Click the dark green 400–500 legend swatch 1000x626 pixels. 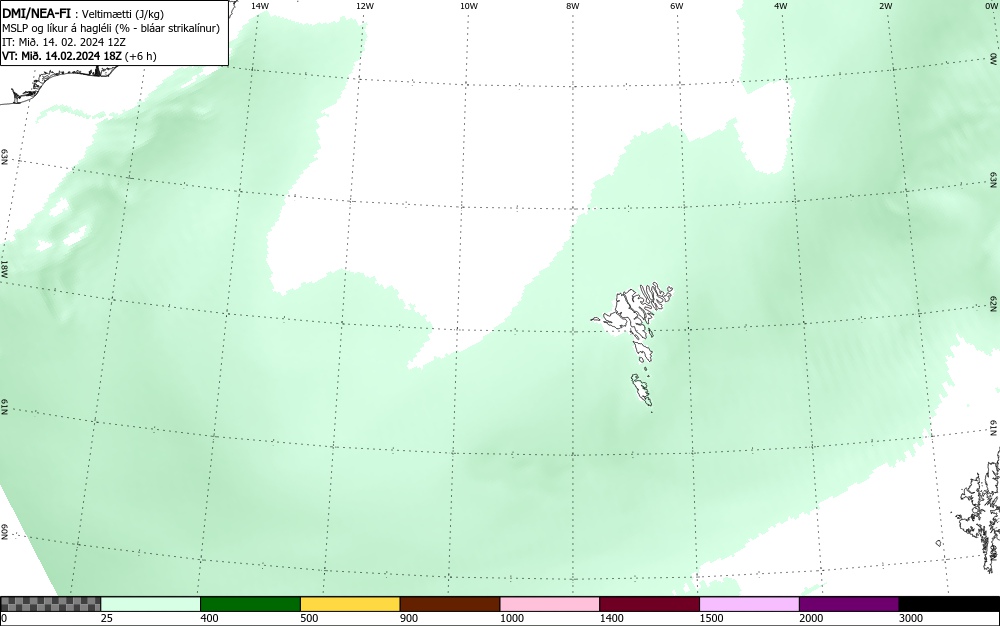tap(250, 604)
